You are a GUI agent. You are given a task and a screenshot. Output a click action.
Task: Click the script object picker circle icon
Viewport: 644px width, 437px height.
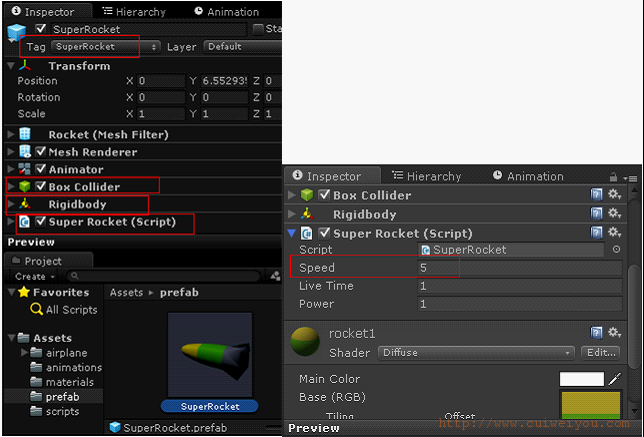coord(616,249)
